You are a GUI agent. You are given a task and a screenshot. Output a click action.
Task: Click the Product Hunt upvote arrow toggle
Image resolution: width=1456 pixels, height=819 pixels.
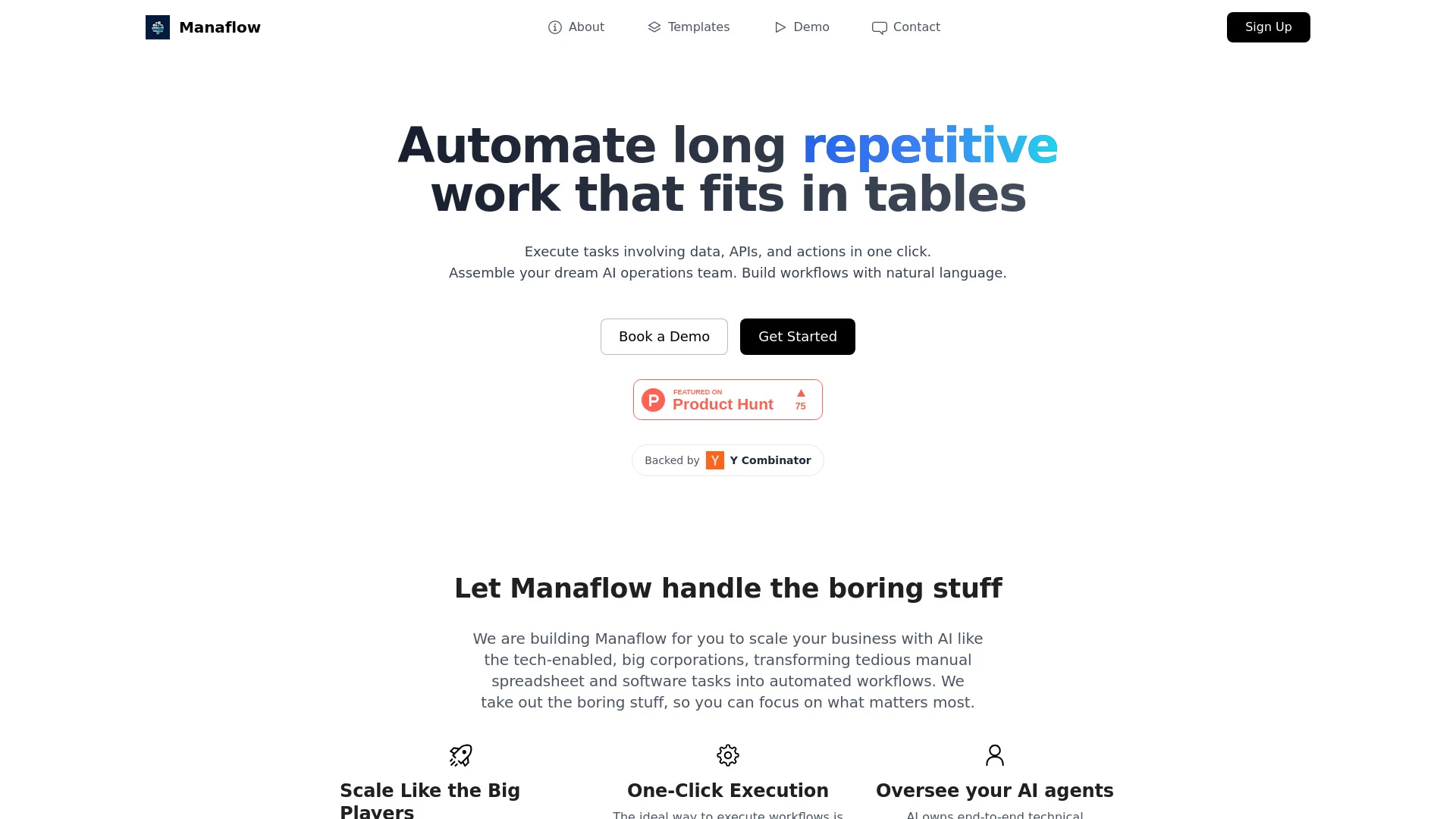(801, 393)
